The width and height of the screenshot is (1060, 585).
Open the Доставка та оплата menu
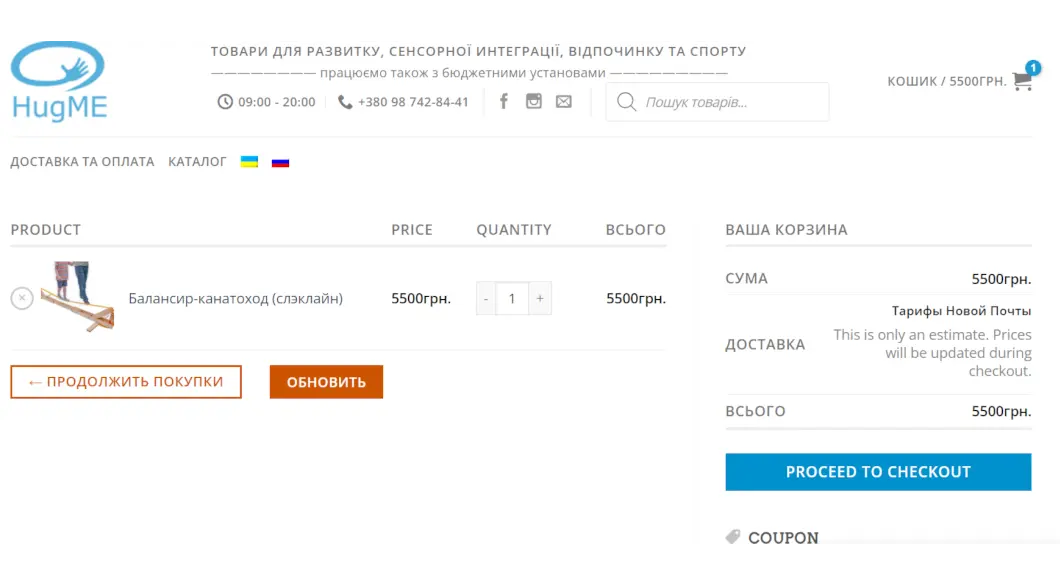click(x=82, y=161)
